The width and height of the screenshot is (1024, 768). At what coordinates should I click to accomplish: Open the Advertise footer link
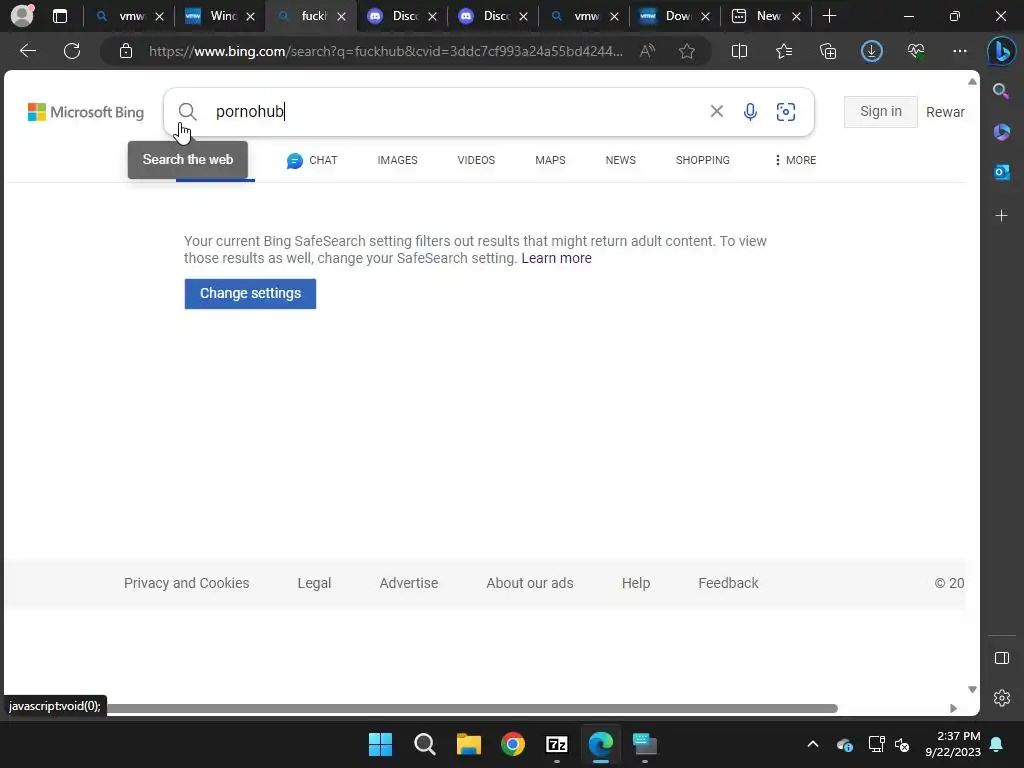pos(409,583)
